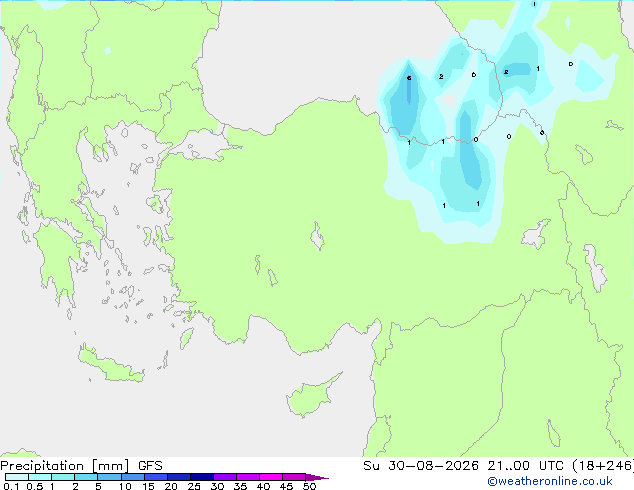Click the '0.5' legend value
Viewport: 634px width, 490px height.
pyautogui.click(x=34, y=486)
